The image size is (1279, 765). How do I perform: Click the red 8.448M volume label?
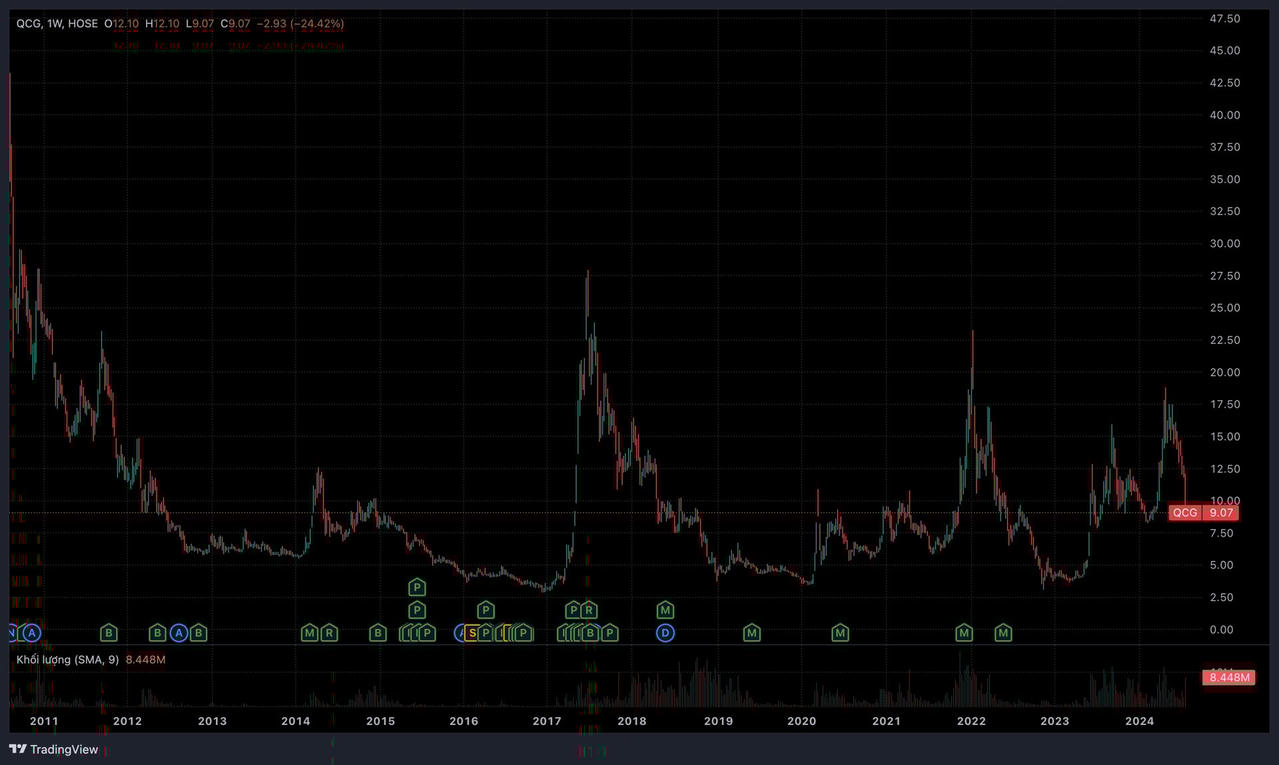point(1227,677)
